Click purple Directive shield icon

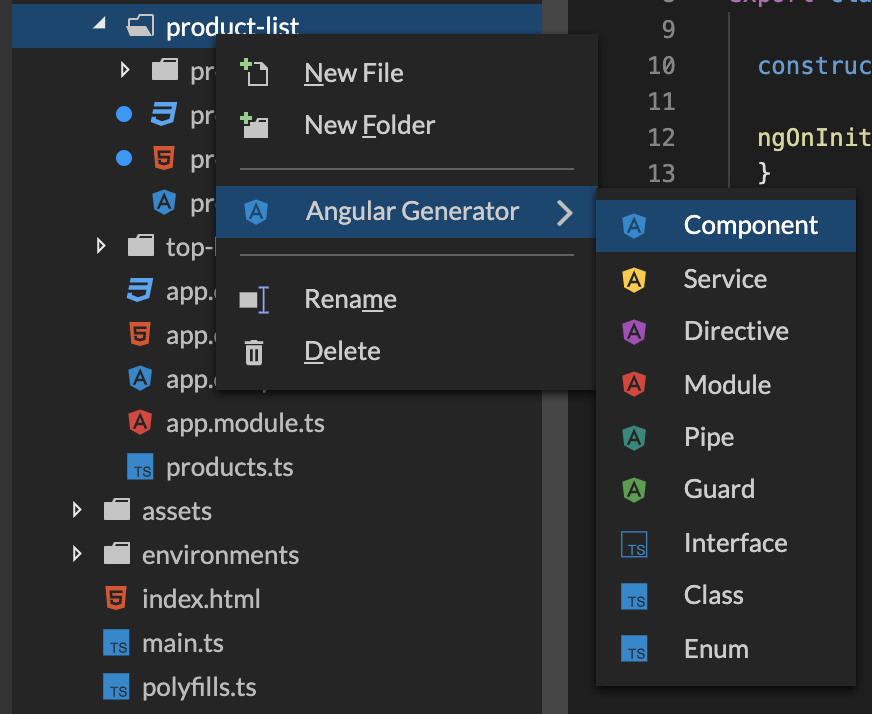tap(634, 332)
